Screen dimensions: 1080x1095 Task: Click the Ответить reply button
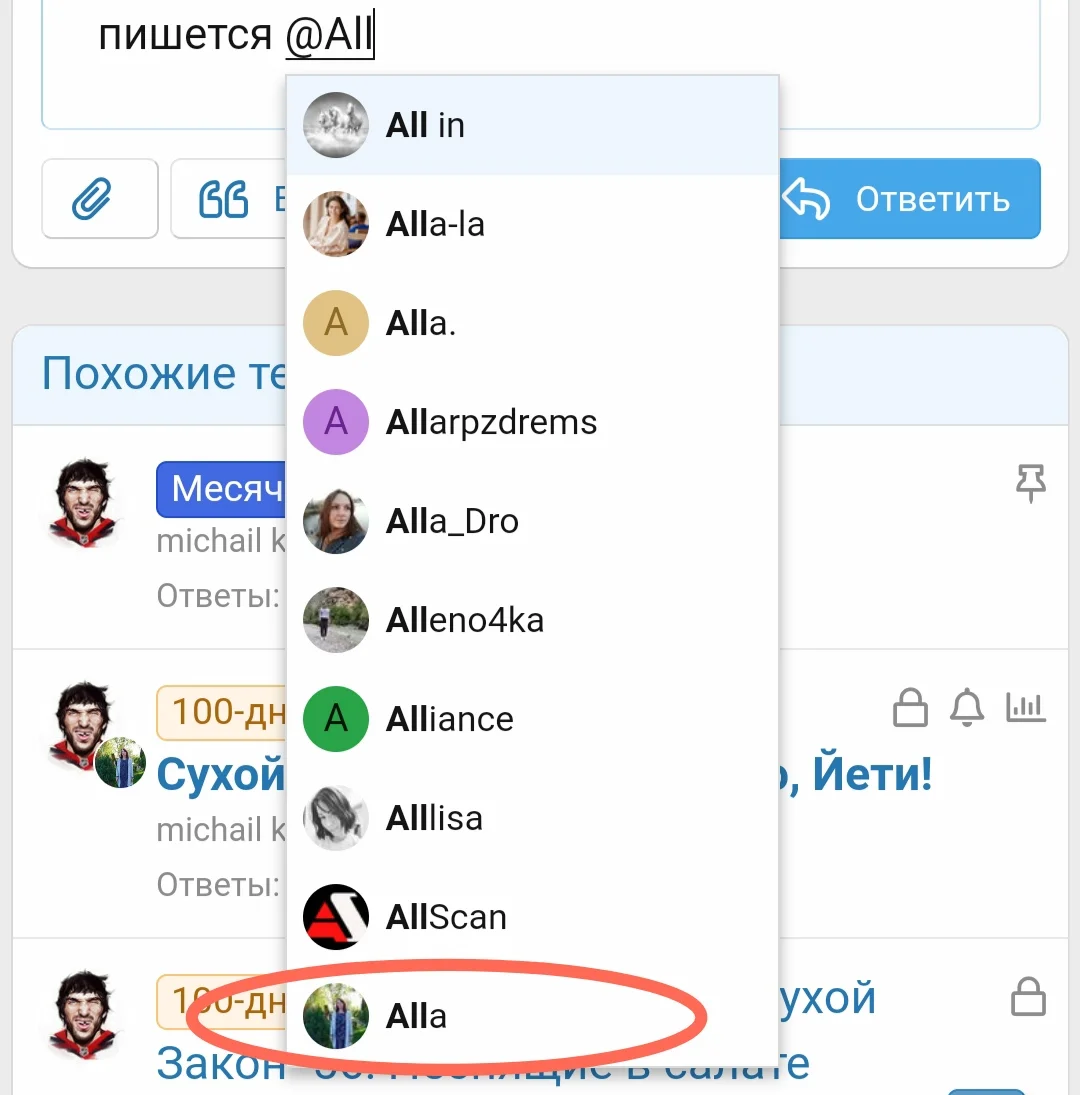(x=910, y=199)
